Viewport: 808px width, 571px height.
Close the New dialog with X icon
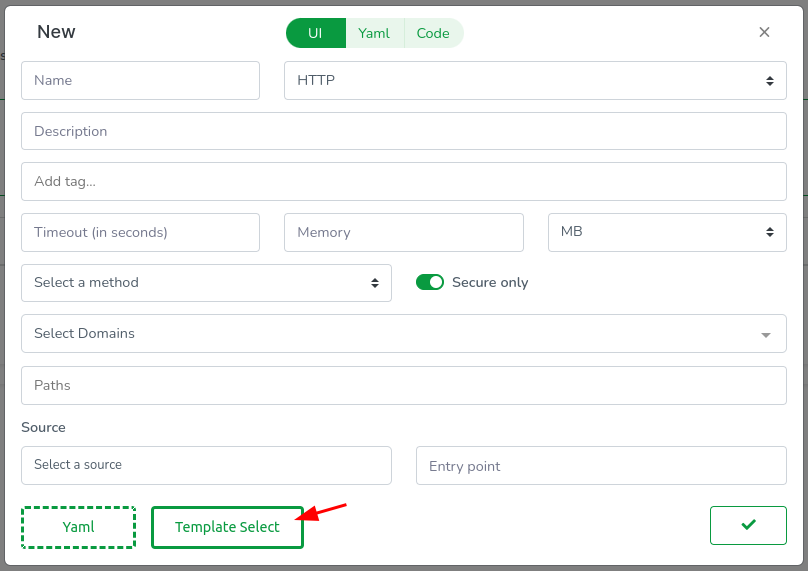[x=764, y=32]
